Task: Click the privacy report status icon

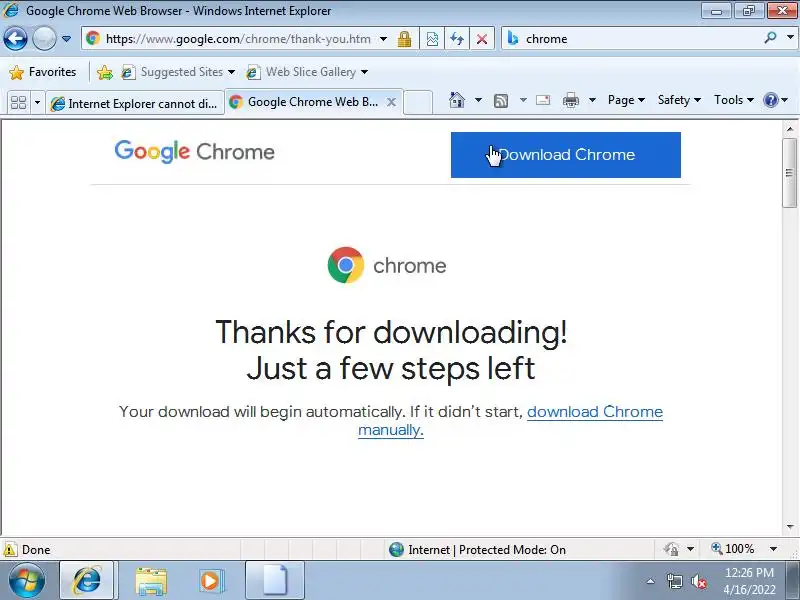Action: pyautogui.click(x=671, y=549)
